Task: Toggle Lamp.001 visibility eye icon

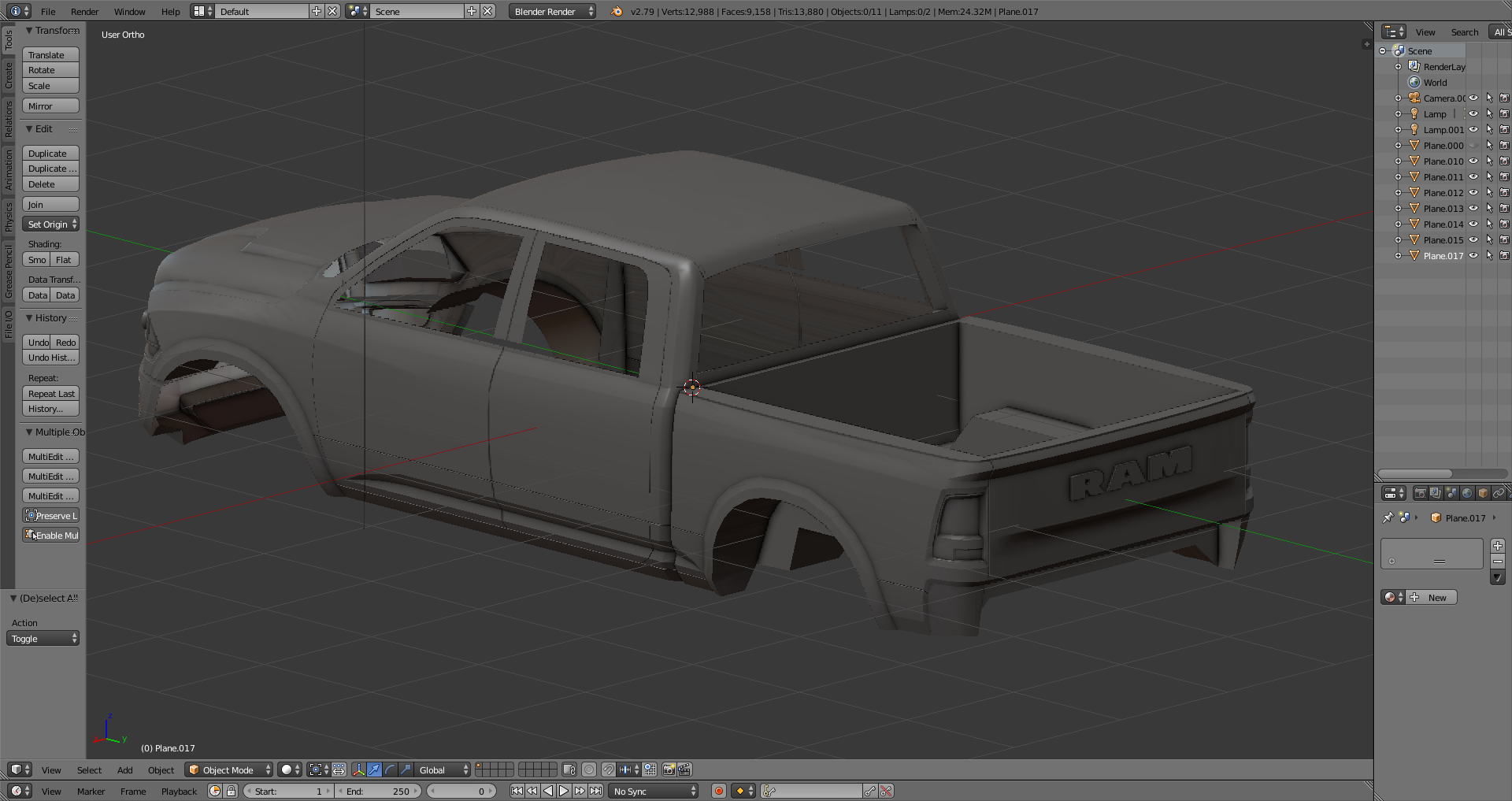Action: [1473, 129]
